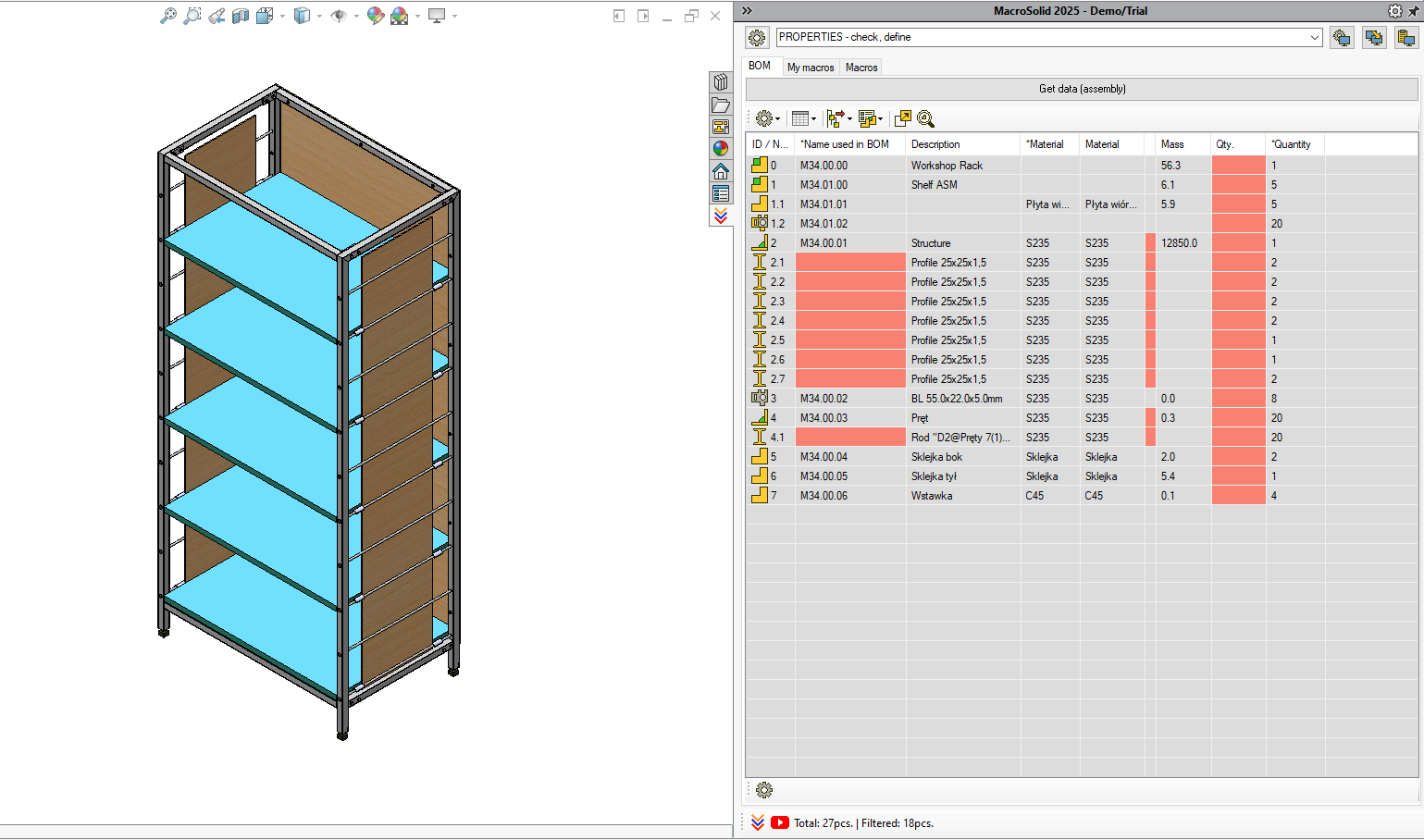The height and width of the screenshot is (840, 1424).
Task: Click the YouTube icon in status bar
Action: 780,822
